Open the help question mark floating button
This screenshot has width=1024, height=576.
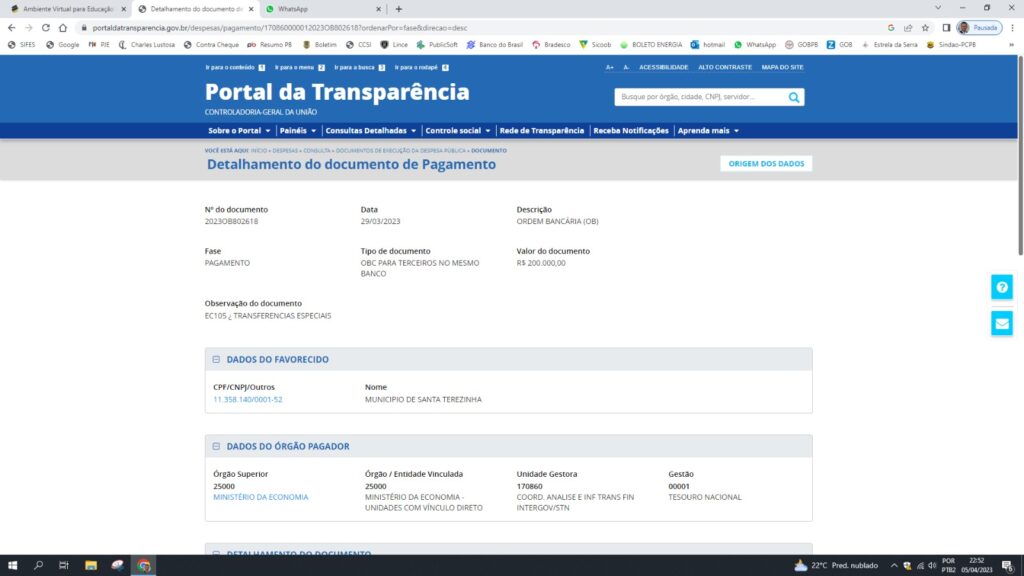(1002, 287)
